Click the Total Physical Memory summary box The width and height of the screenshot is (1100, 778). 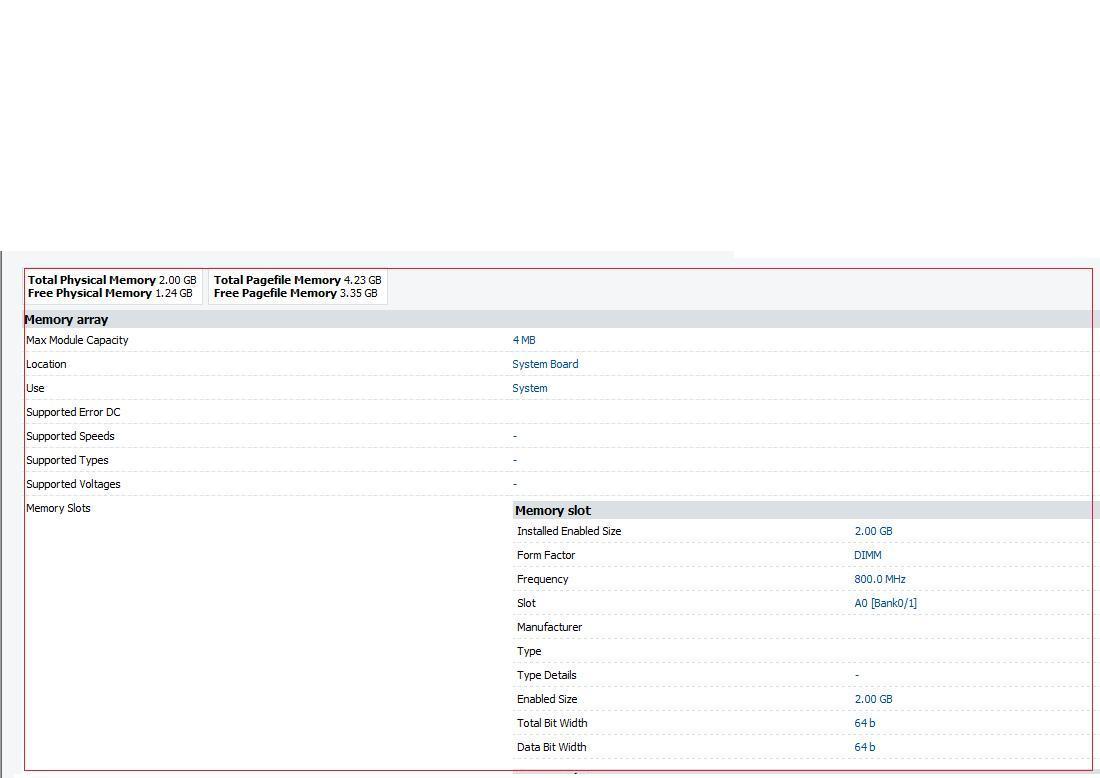pos(112,287)
